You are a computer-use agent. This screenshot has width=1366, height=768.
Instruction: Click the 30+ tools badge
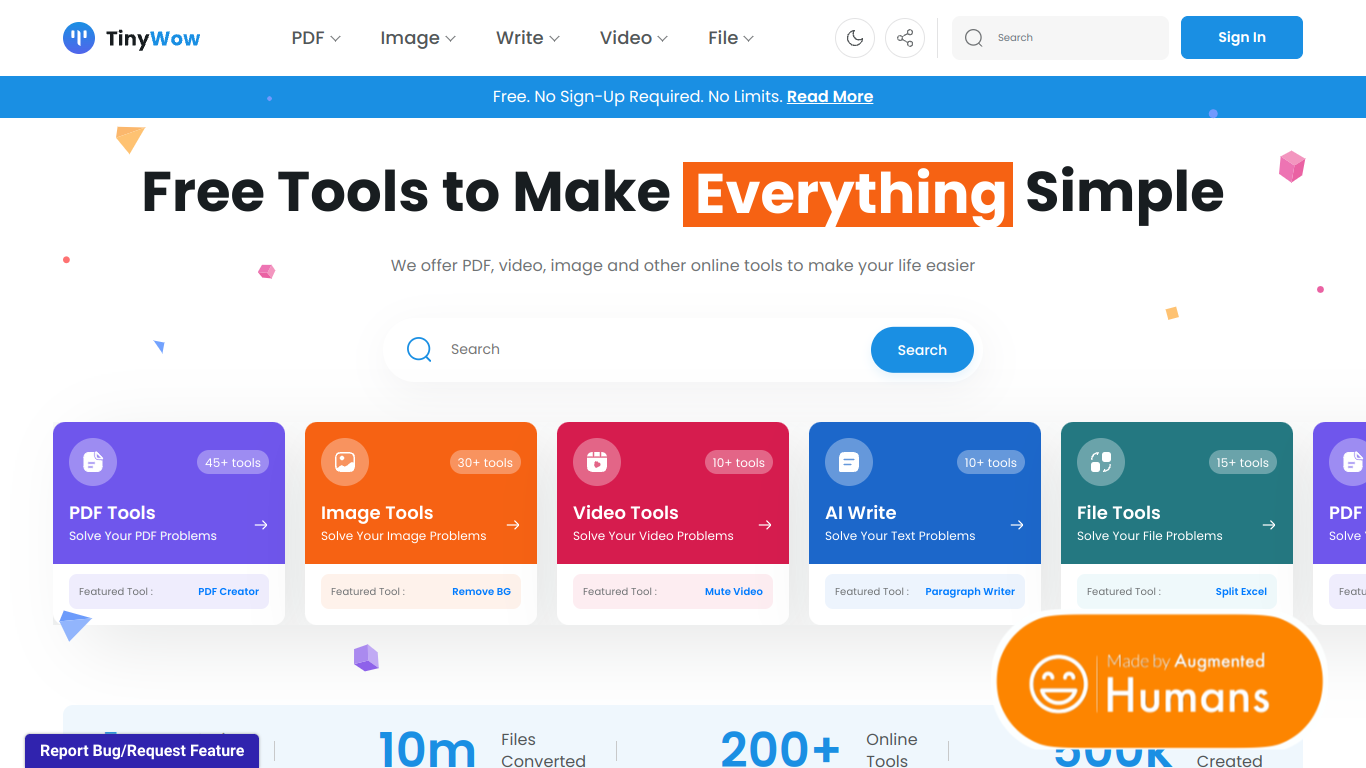[485, 462]
